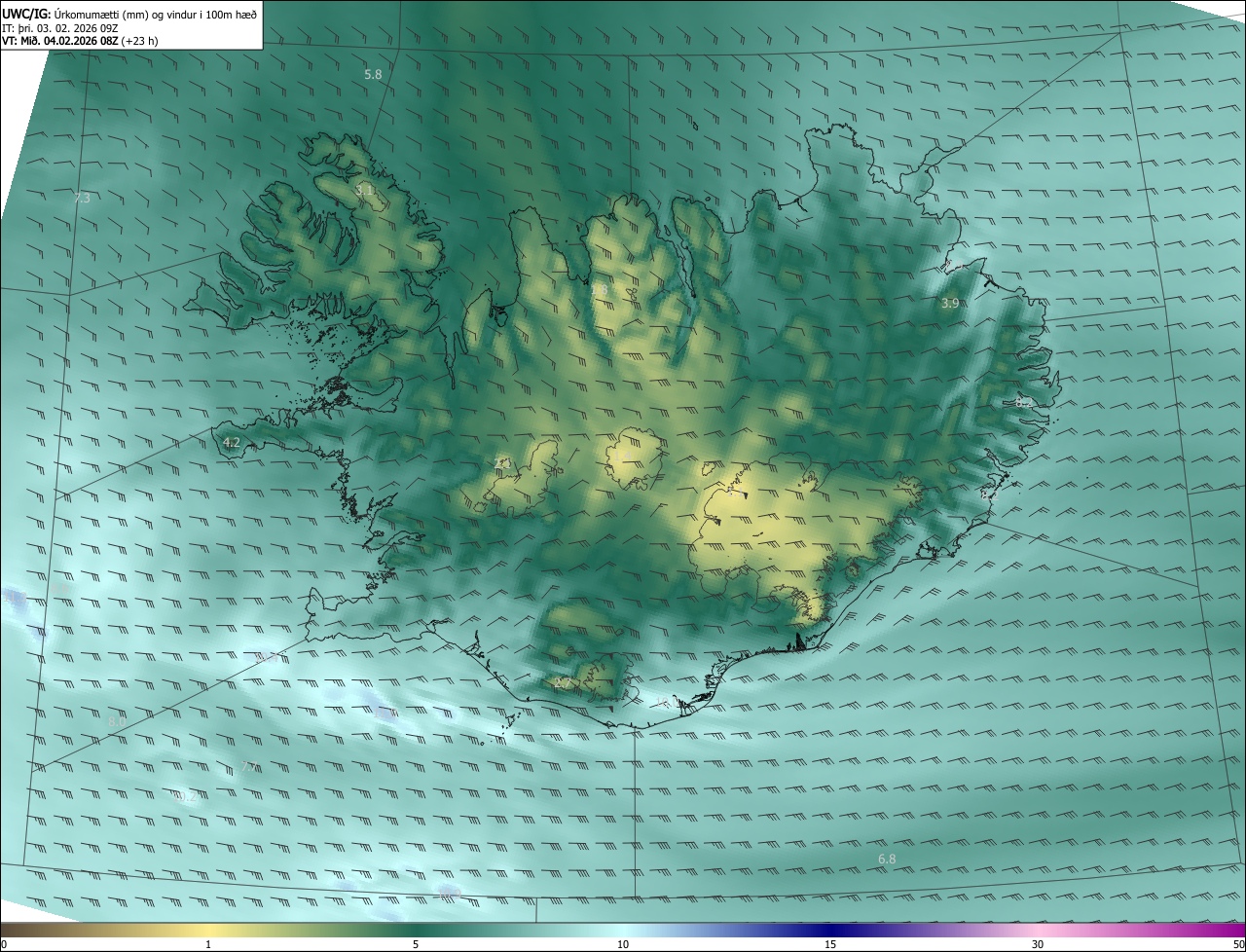Screen dimensions: 1246x952
Task: Click the colour scale tick labelled 1
Action: click(208, 944)
